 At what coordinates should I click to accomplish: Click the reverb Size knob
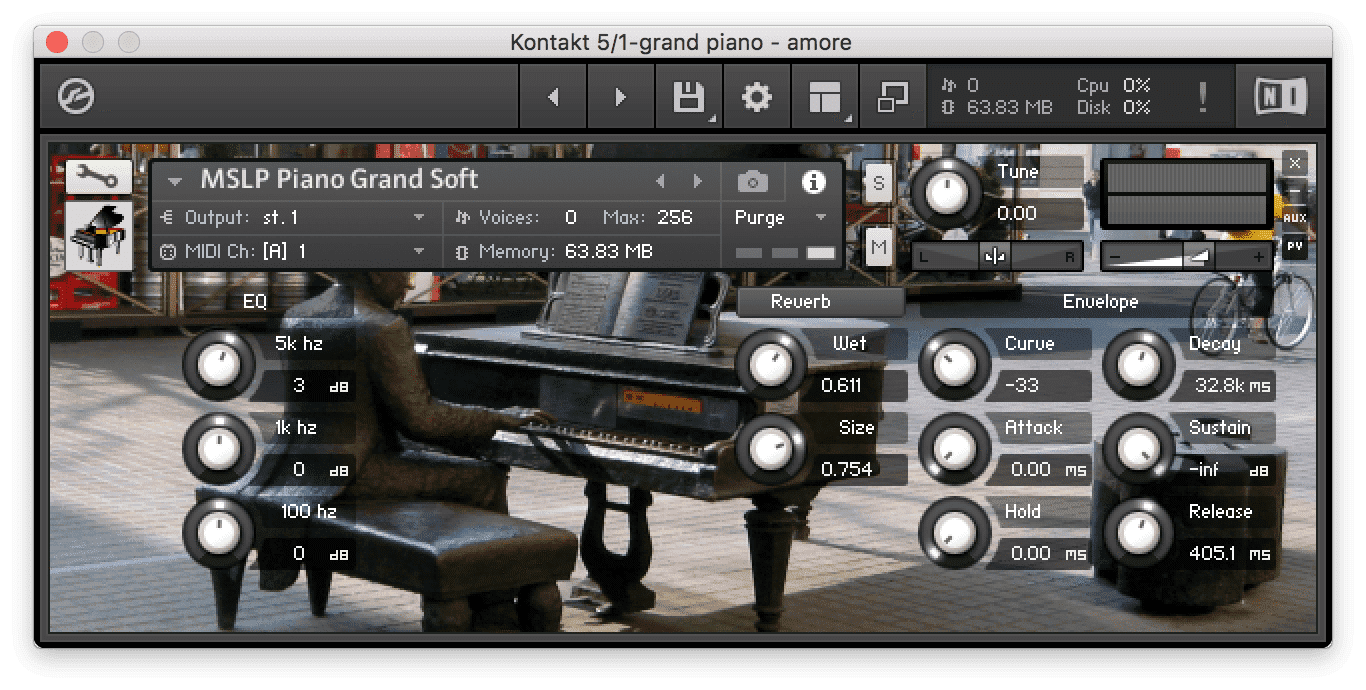[x=769, y=448]
